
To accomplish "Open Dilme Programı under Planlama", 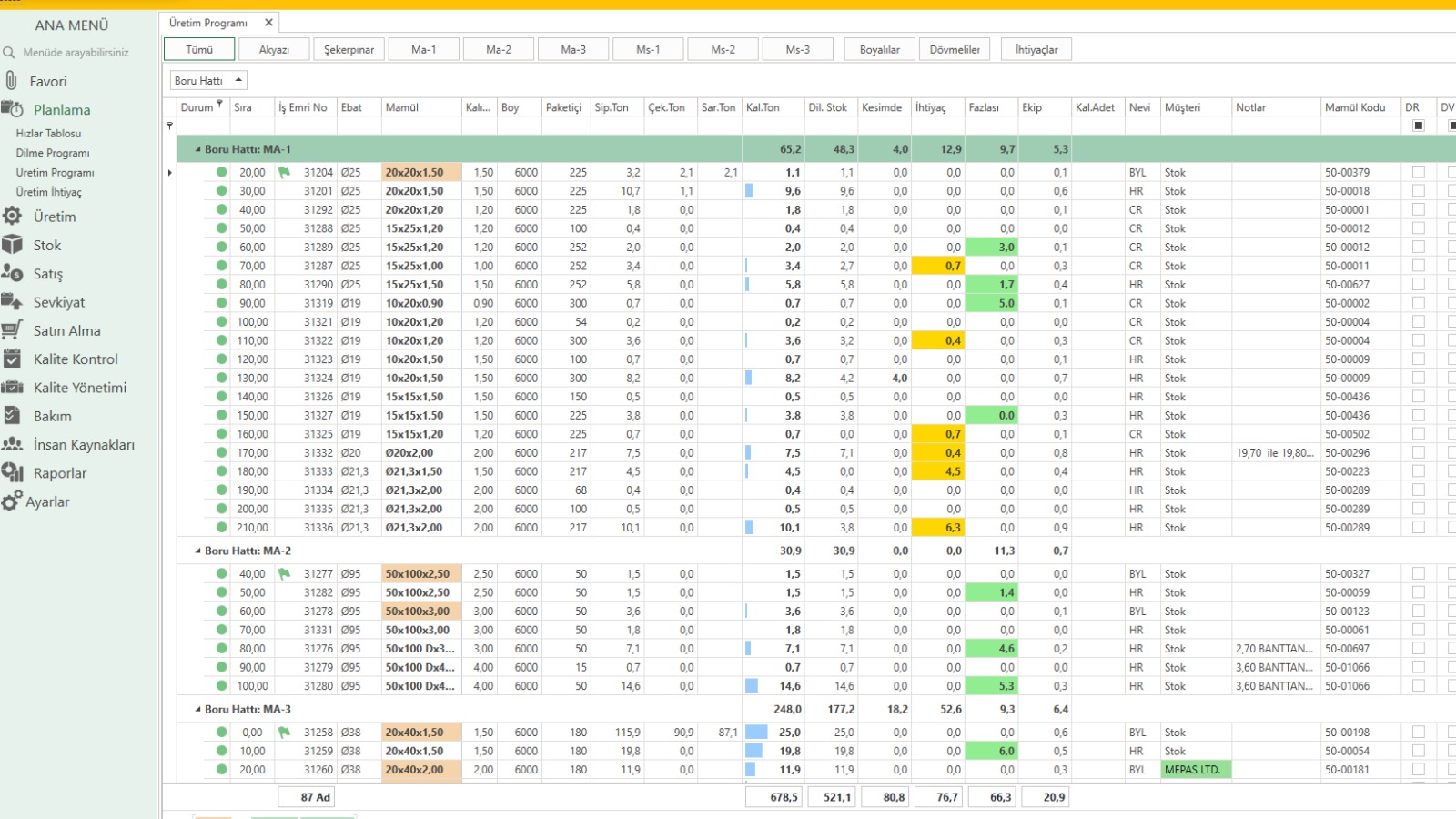I will (53, 153).
